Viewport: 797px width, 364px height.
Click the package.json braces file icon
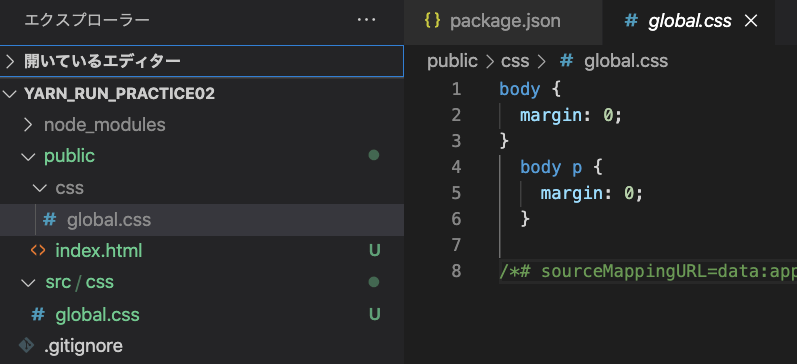point(432,21)
